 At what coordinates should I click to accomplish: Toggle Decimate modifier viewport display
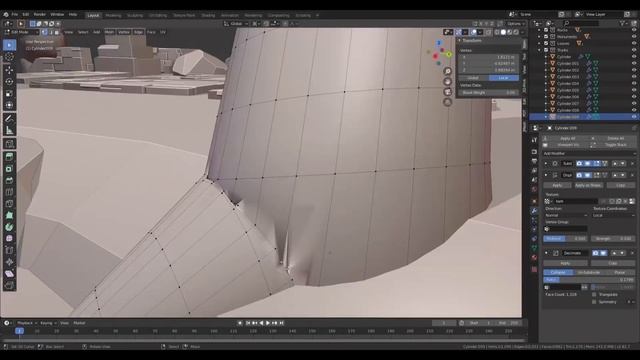coord(603,253)
